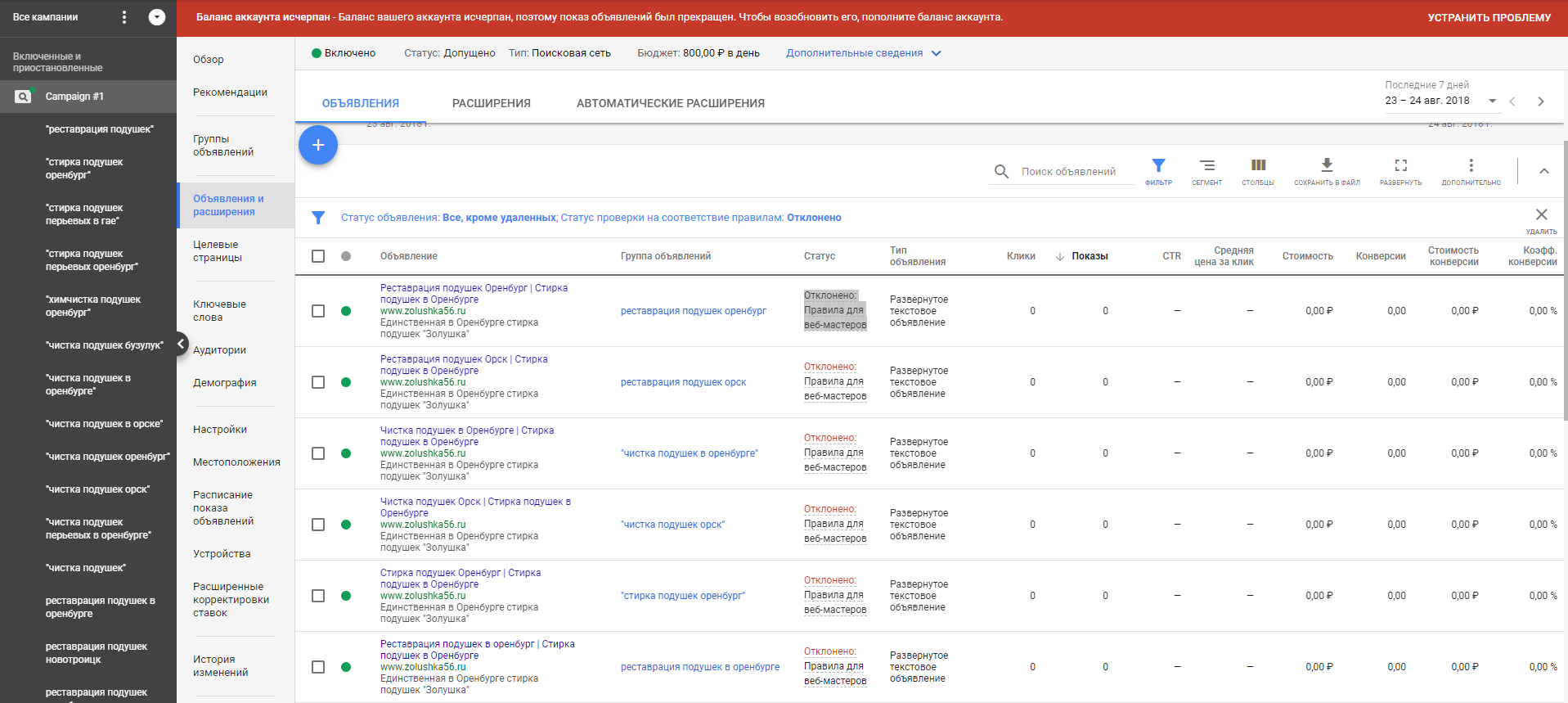Check the Чистка подушек Орск ad row
This screenshot has height=703, width=1568.
tap(318, 525)
